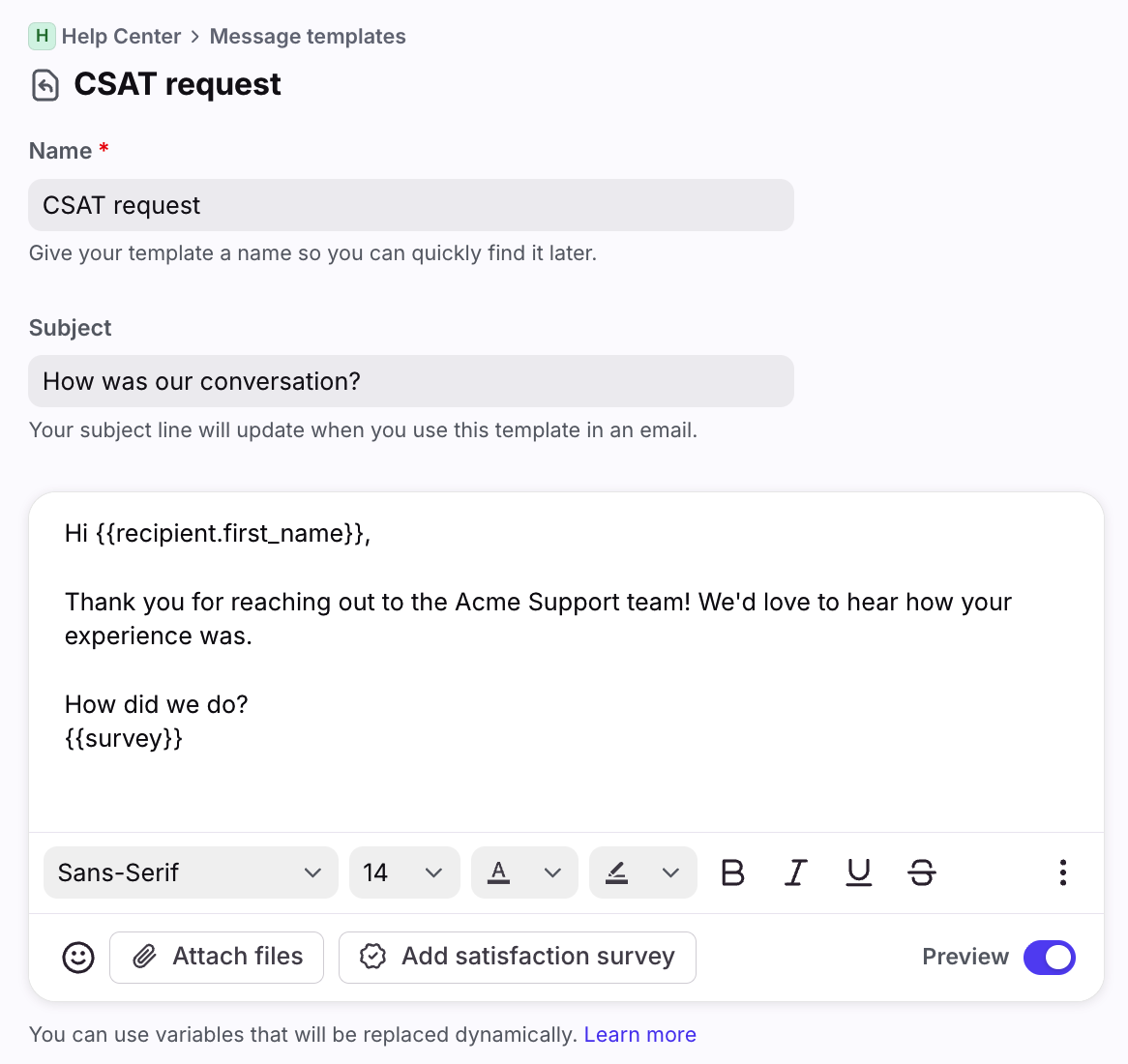This screenshot has width=1128, height=1064.
Task: Click the Attach files button
Action: pos(217,958)
